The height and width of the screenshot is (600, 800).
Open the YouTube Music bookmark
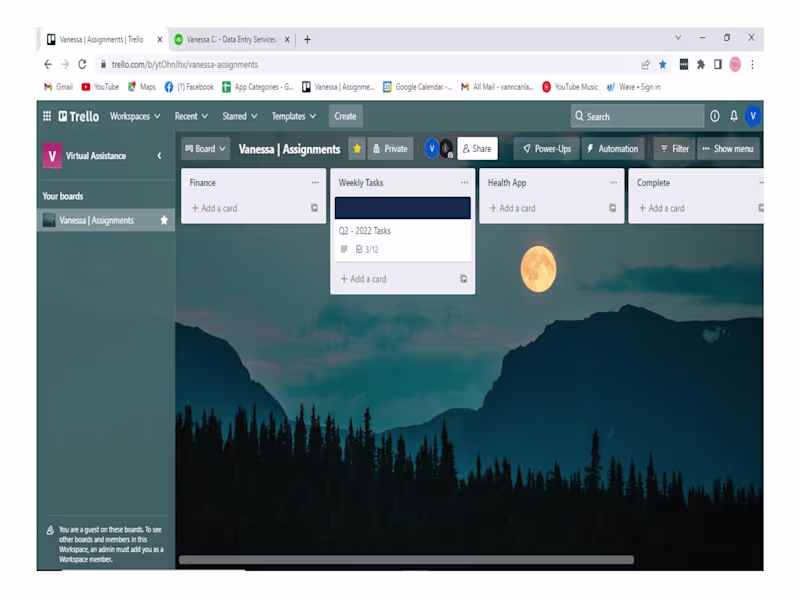(x=570, y=87)
